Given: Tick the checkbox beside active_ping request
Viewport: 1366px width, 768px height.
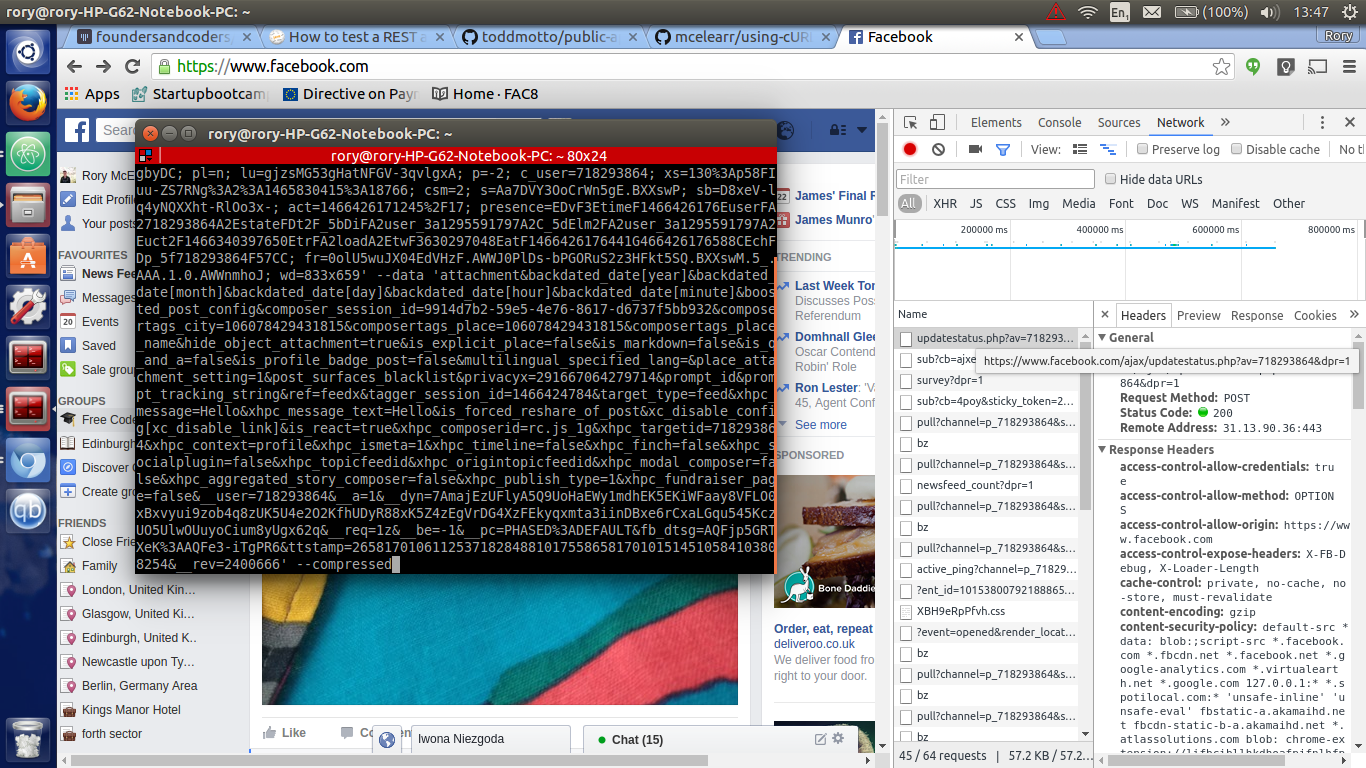Looking at the screenshot, I should (x=906, y=569).
